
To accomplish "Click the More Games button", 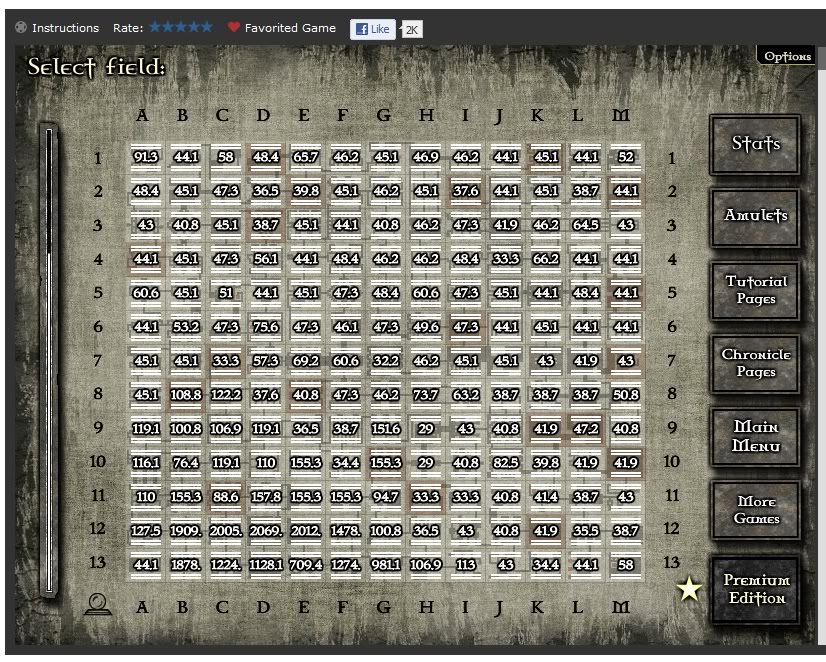I will (x=755, y=509).
